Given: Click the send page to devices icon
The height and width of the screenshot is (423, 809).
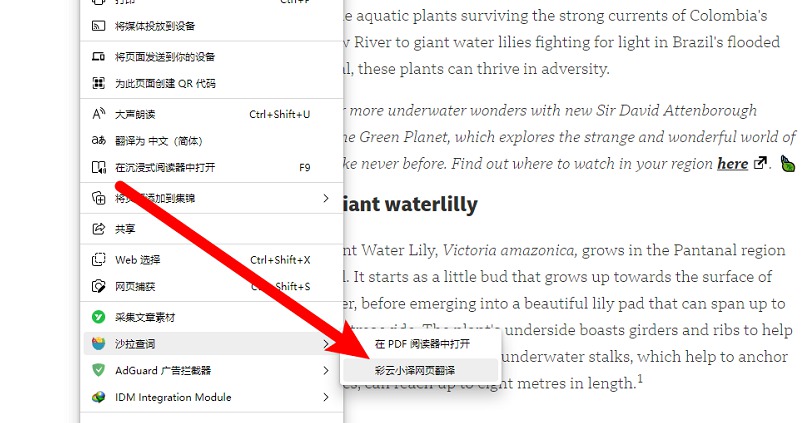Looking at the screenshot, I should 98,56.
